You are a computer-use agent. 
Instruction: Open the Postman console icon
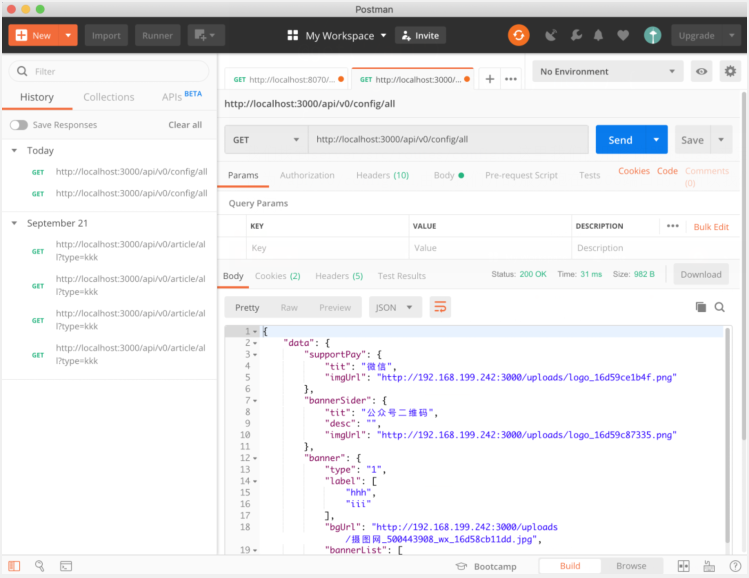[66, 566]
